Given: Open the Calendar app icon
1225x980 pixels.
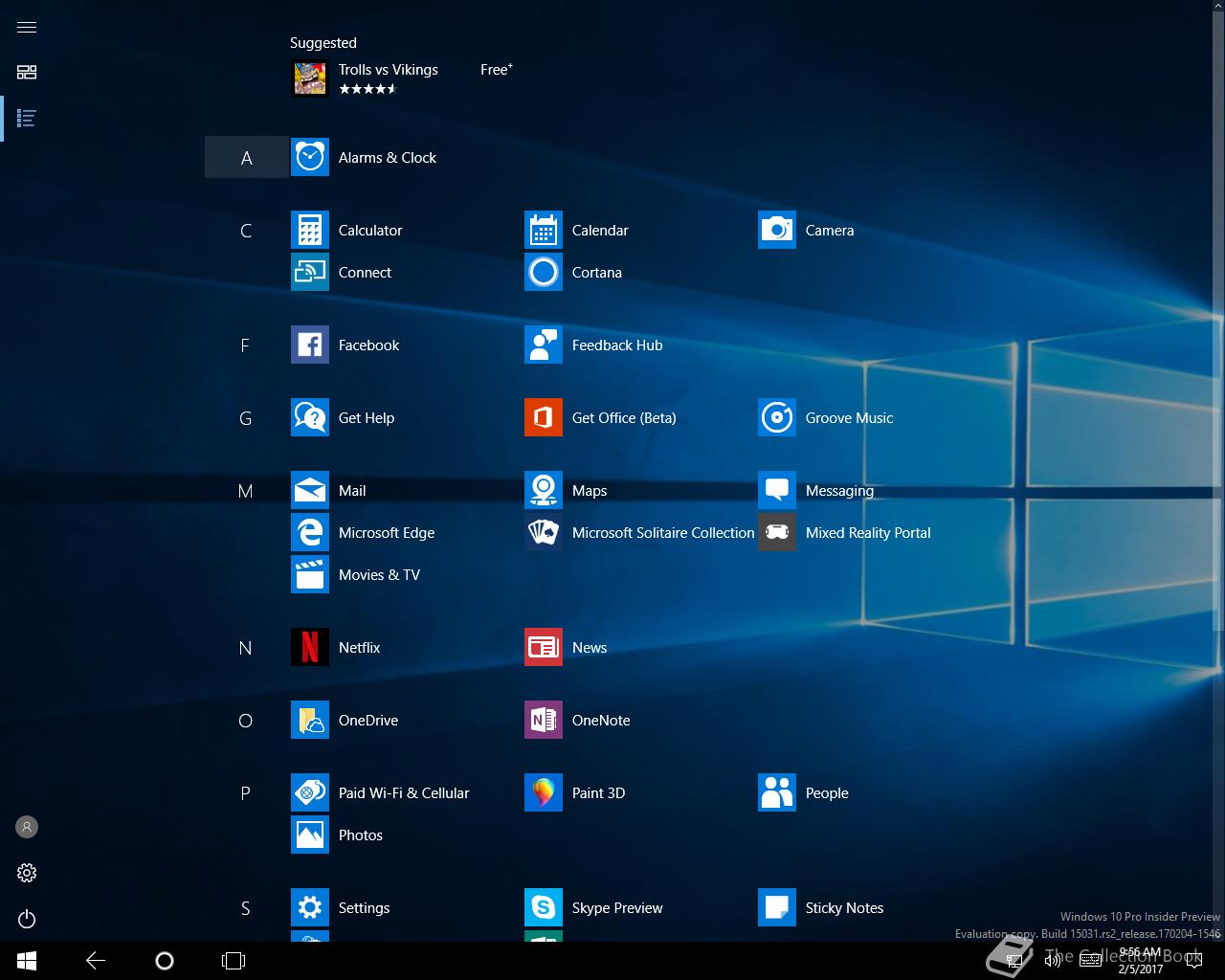Looking at the screenshot, I should coord(544,230).
